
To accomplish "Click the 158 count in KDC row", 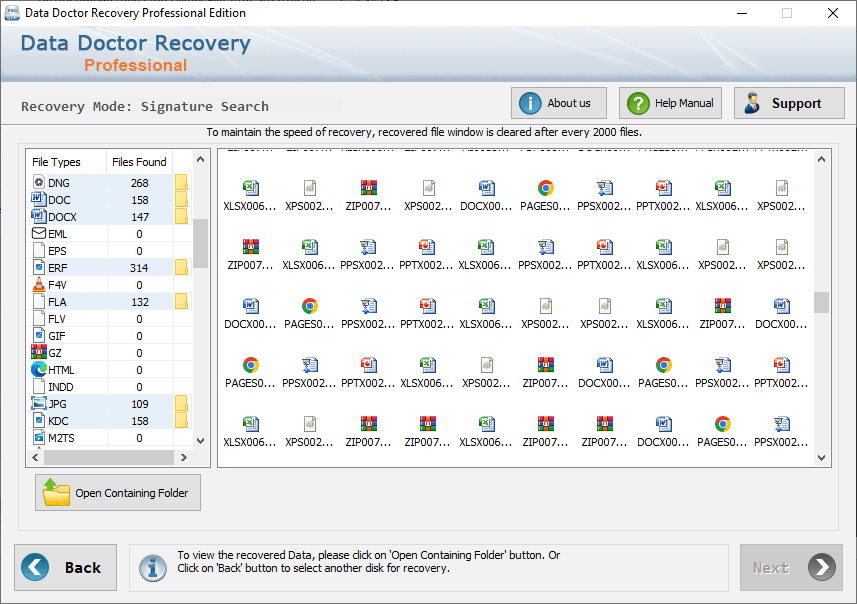I will click(139, 421).
